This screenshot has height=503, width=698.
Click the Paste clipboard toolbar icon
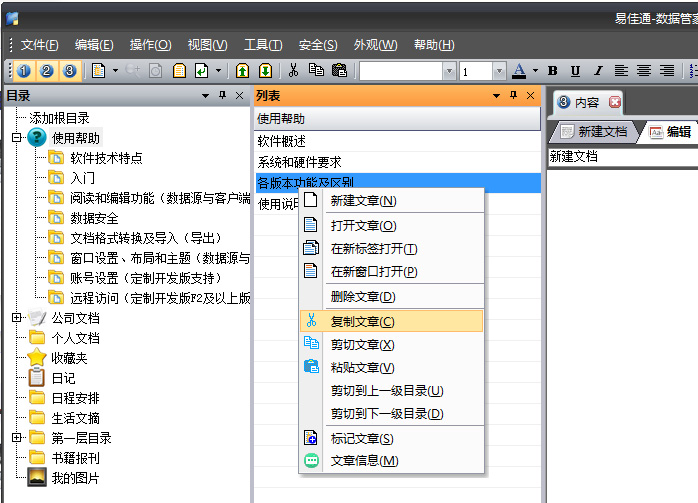[339, 71]
